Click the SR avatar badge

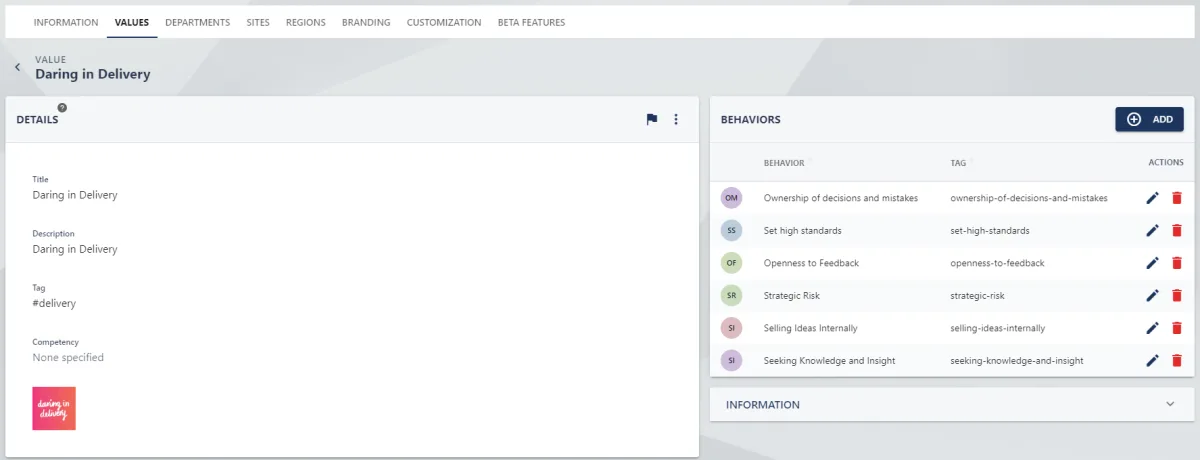click(x=731, y=295)
